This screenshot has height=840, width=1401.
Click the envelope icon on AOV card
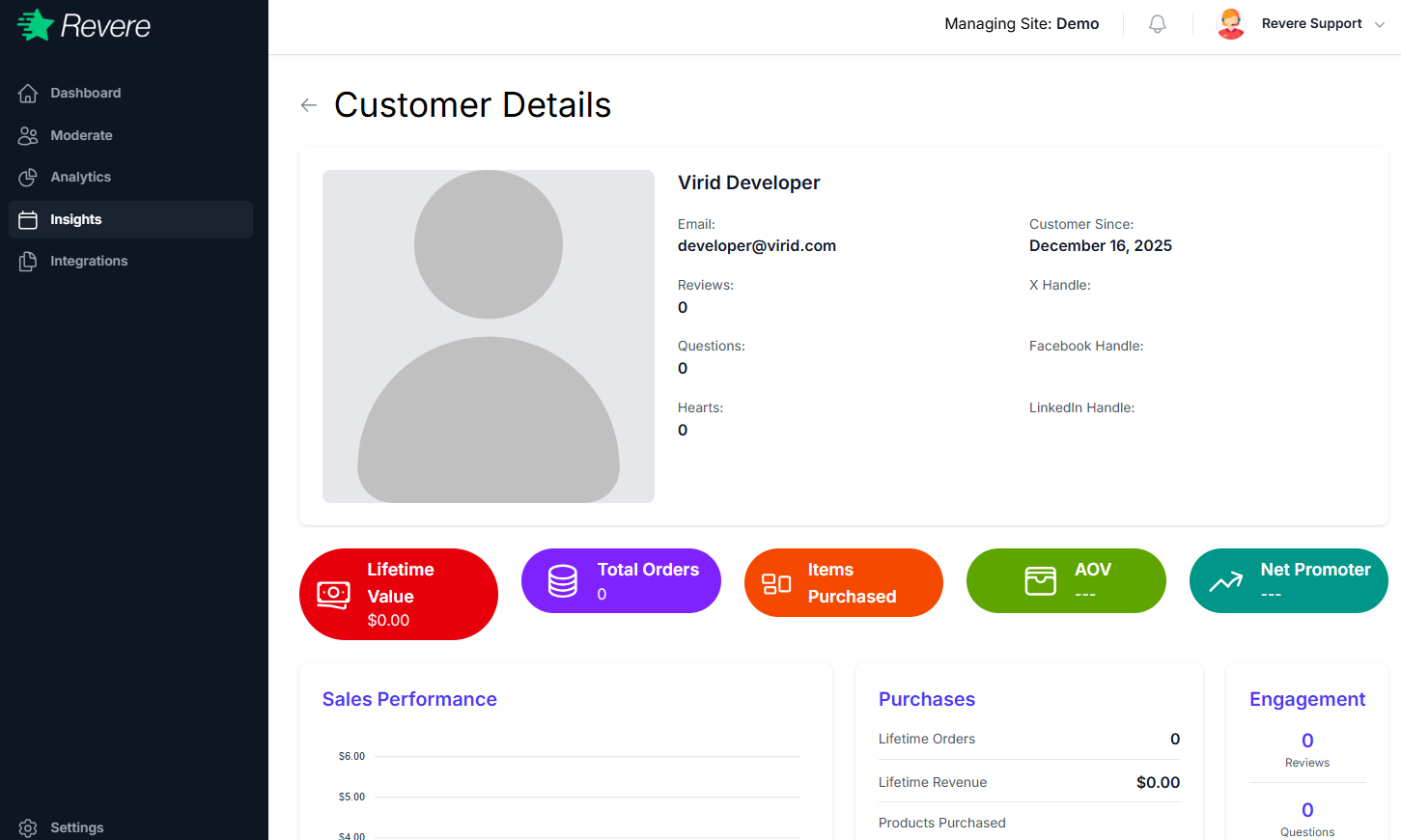click(1038, 580)
